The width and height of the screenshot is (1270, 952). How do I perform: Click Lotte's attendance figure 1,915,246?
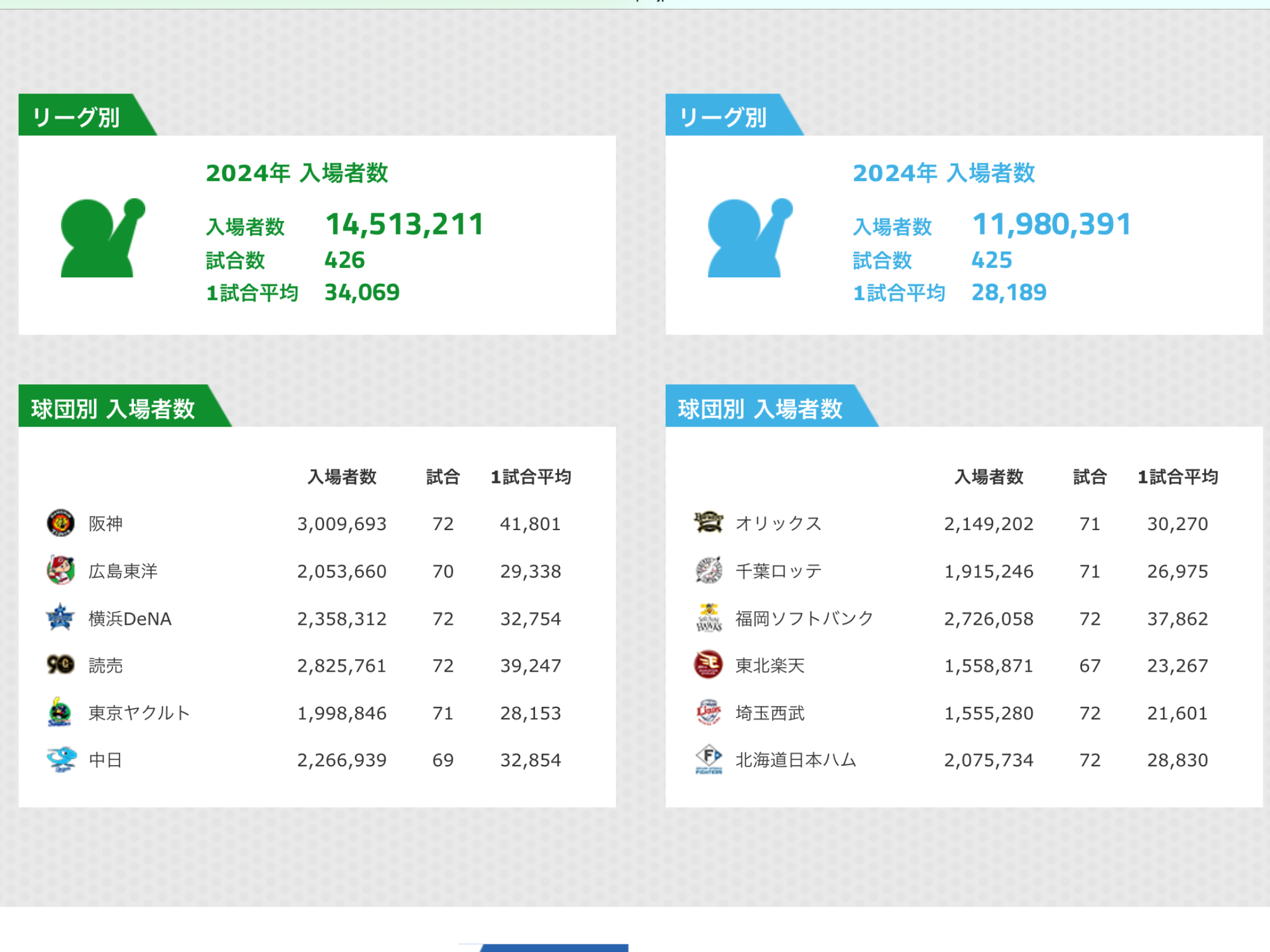pos(989,572)
